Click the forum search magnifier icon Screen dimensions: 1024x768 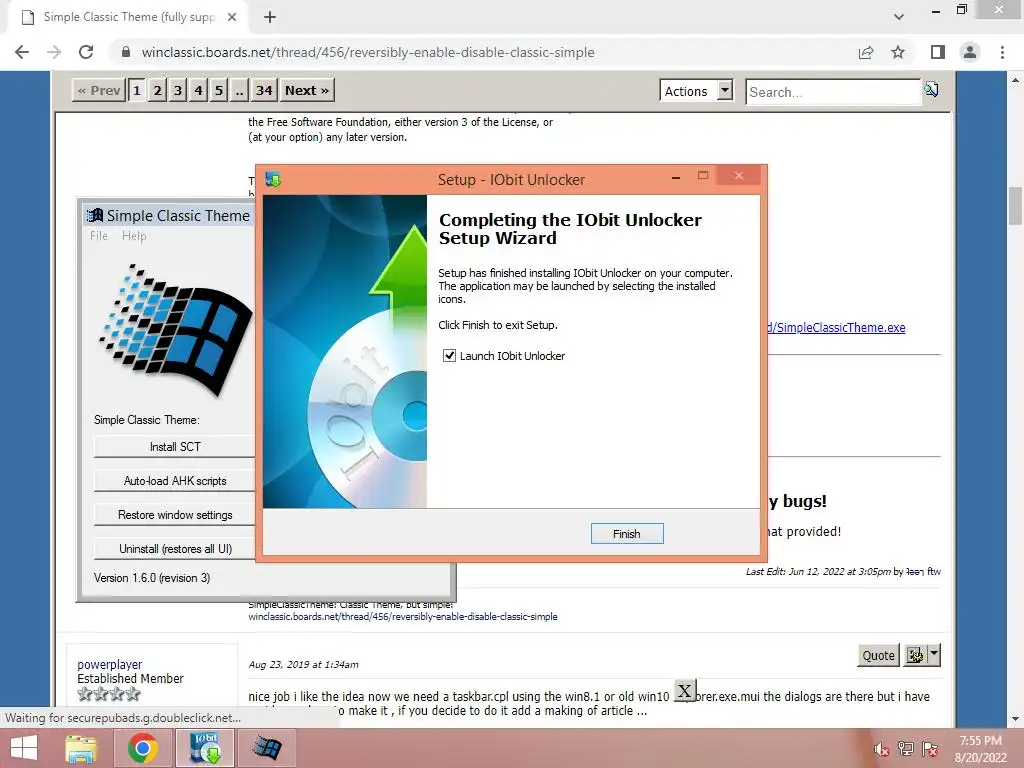[x=931, y=89]
